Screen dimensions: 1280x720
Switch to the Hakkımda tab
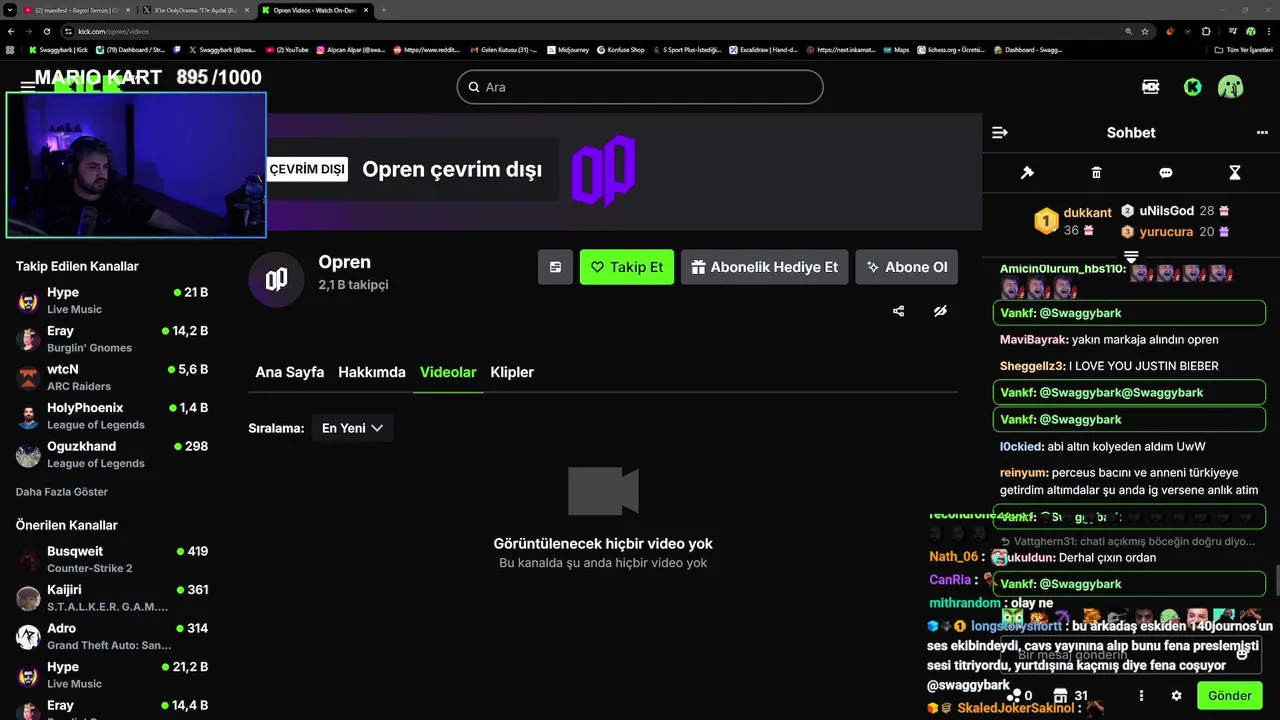point(372,372)
